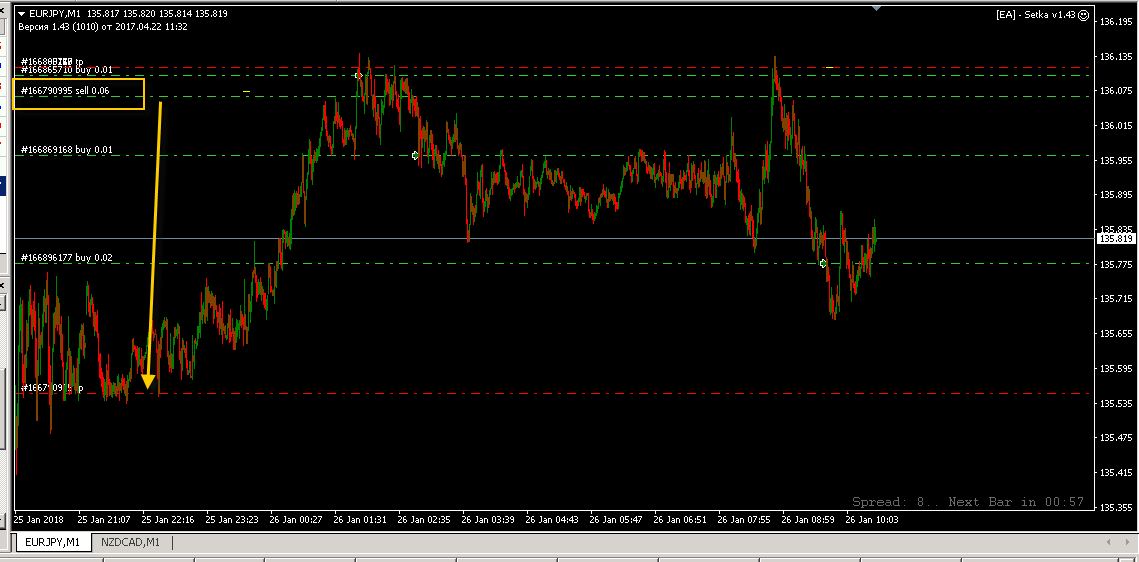Click the current price tag 135.819
The width and height of the screenshot is (1139, 562).
tap(1116, 238)
